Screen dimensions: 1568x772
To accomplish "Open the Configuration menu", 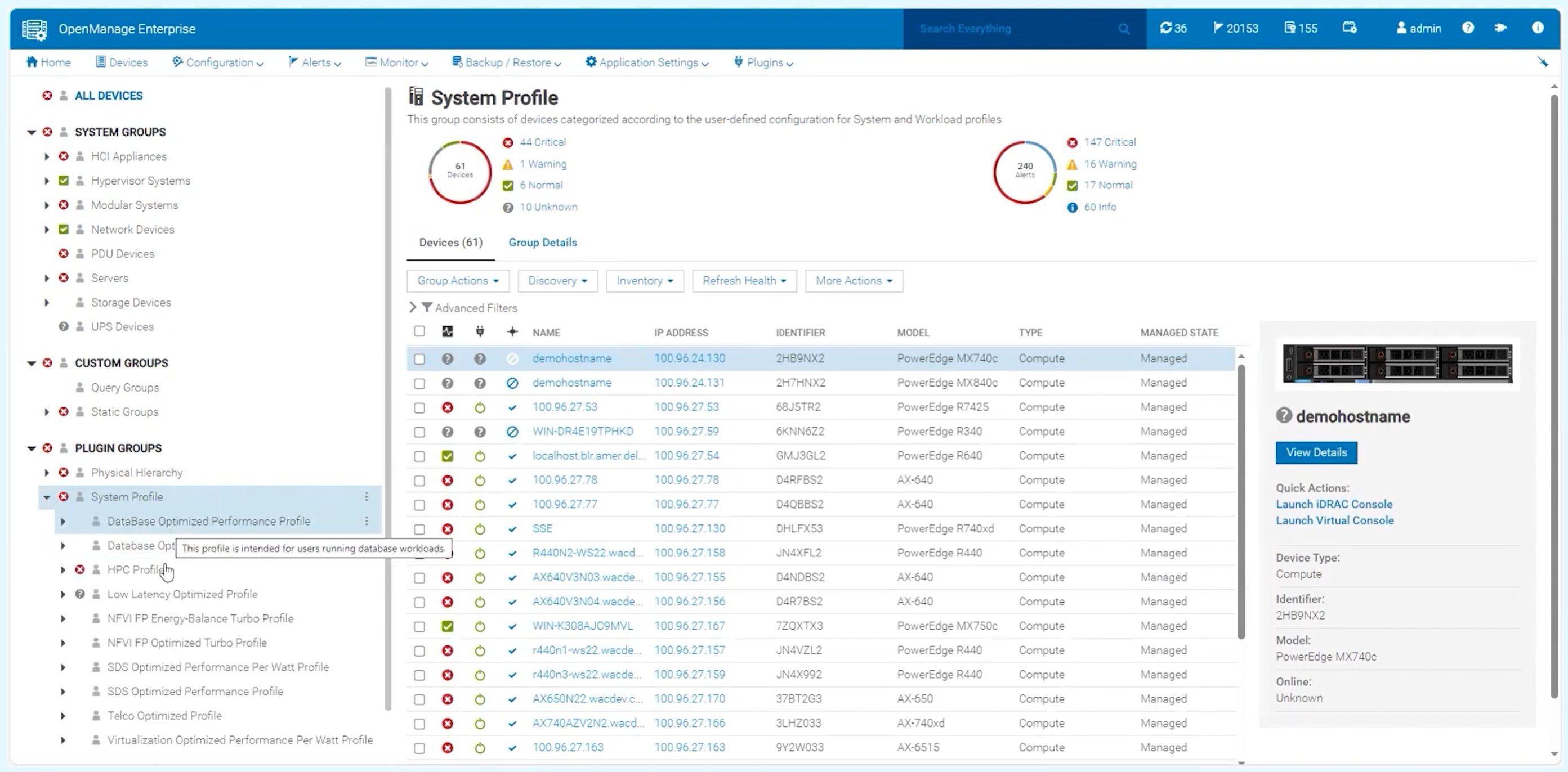I will click(x=218, y=62).
